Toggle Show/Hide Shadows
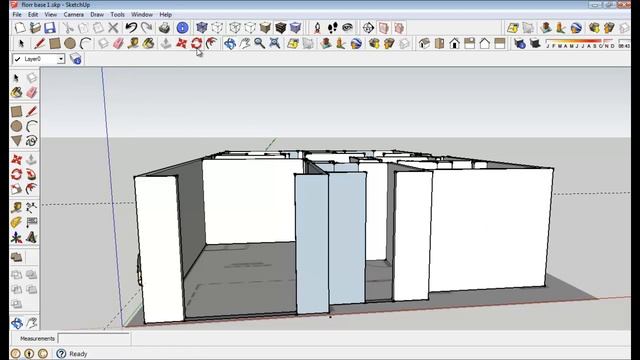This screenshot has height=360, width=640. (535, 43)
